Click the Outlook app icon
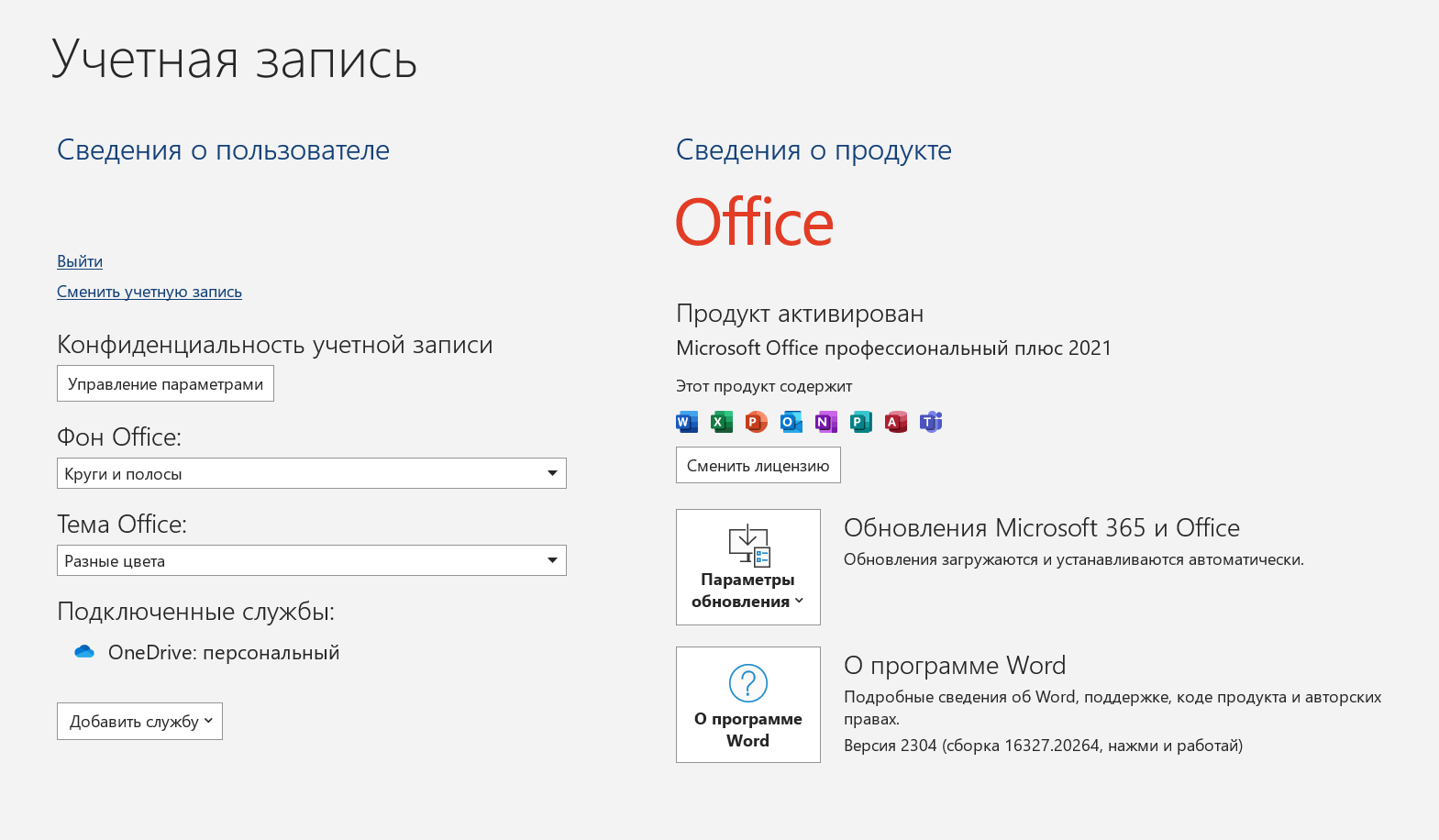The image size is (1439, 840). pos(791,422)
